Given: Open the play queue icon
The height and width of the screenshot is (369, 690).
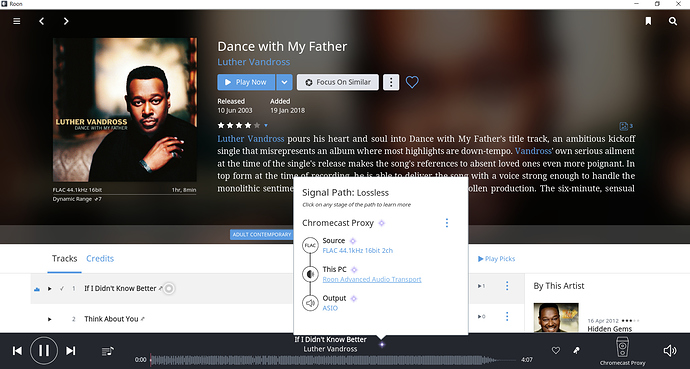Looking at the screenshot, I should [108, 351].
